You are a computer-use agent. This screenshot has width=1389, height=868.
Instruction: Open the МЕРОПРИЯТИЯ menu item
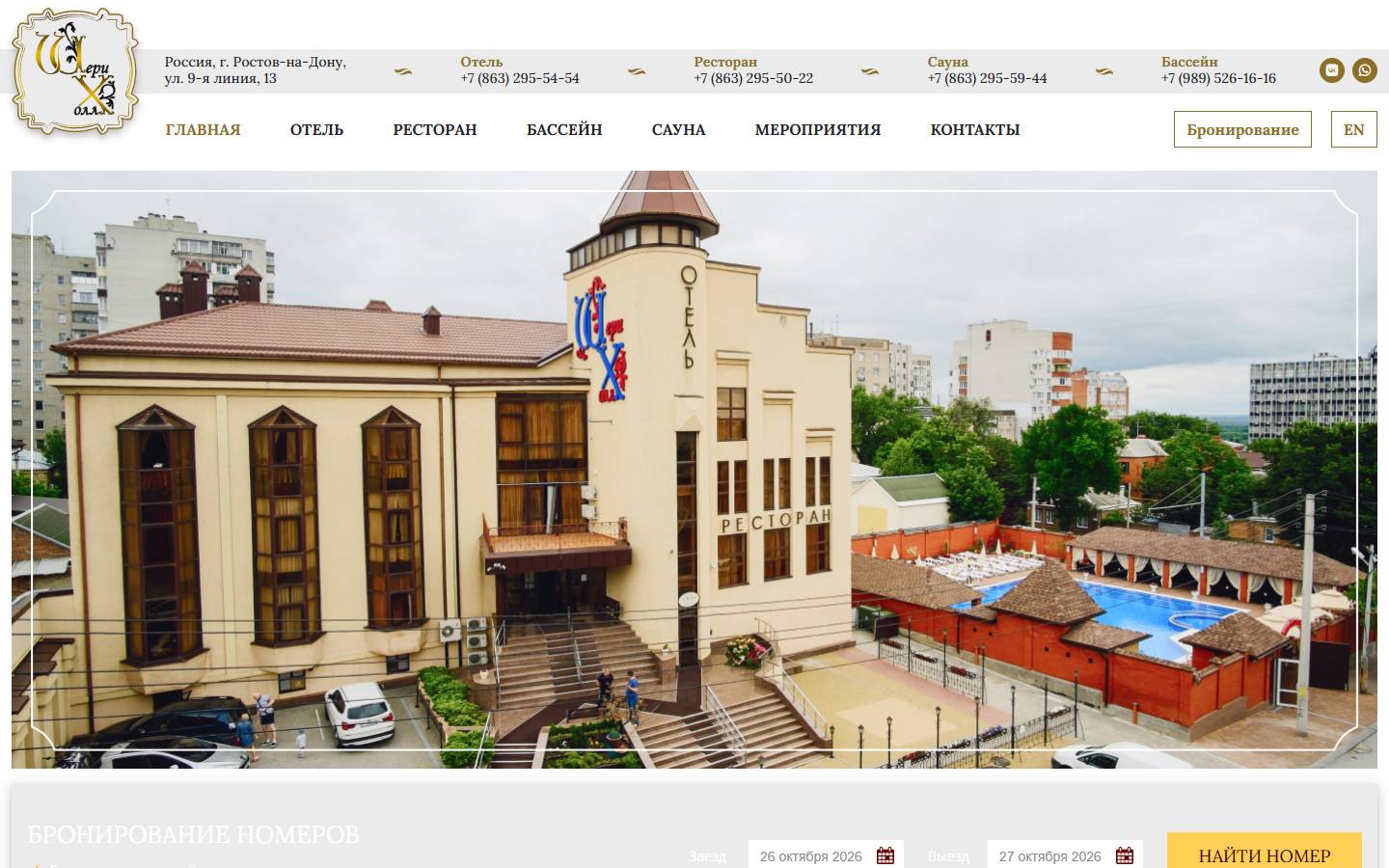click(x=818, y=129)
